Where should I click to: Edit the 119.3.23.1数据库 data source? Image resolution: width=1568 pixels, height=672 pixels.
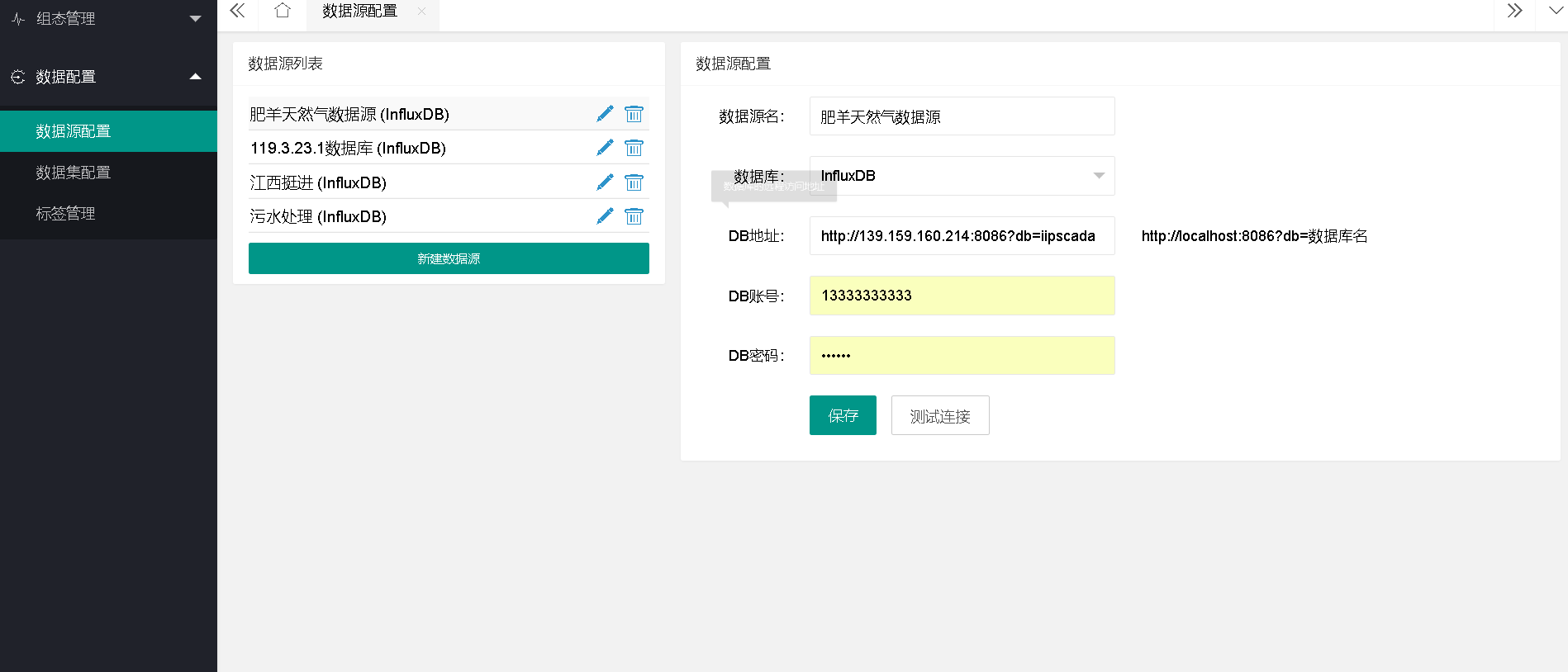coord(605,148)
